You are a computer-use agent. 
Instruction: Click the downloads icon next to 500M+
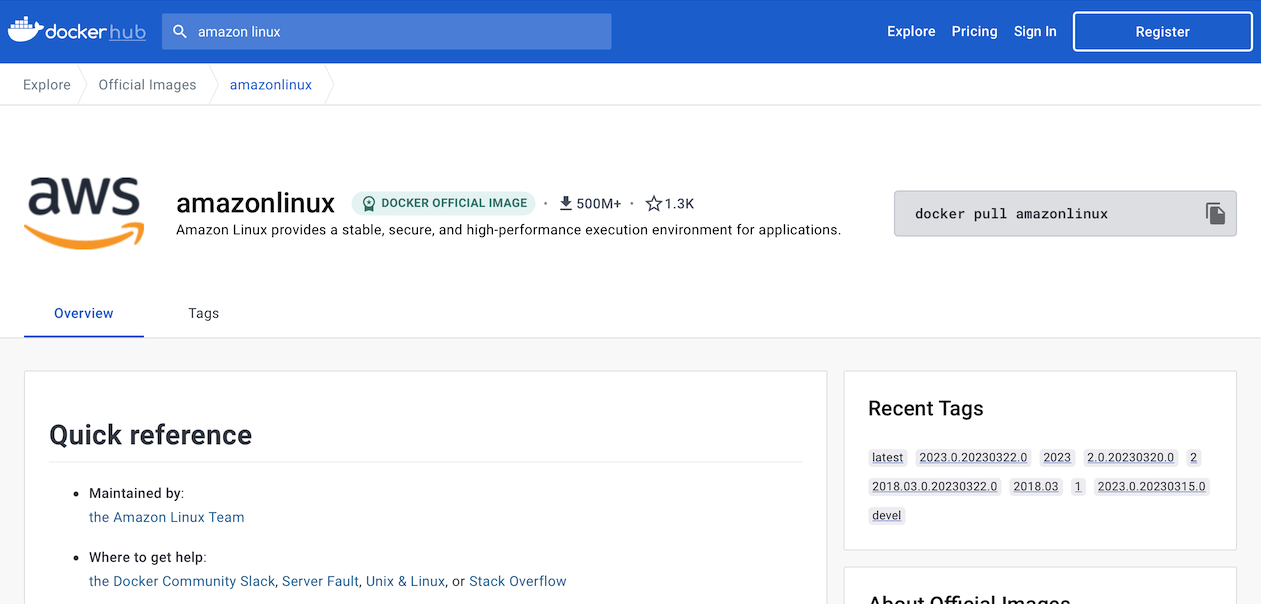pos(566,203)
